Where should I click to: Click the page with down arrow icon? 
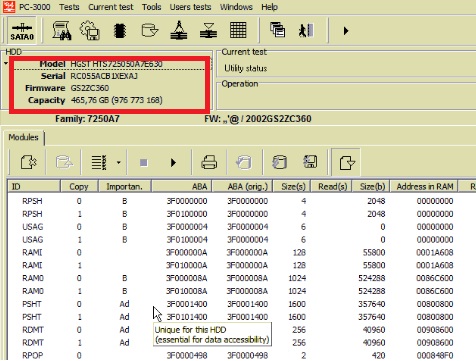346,163
